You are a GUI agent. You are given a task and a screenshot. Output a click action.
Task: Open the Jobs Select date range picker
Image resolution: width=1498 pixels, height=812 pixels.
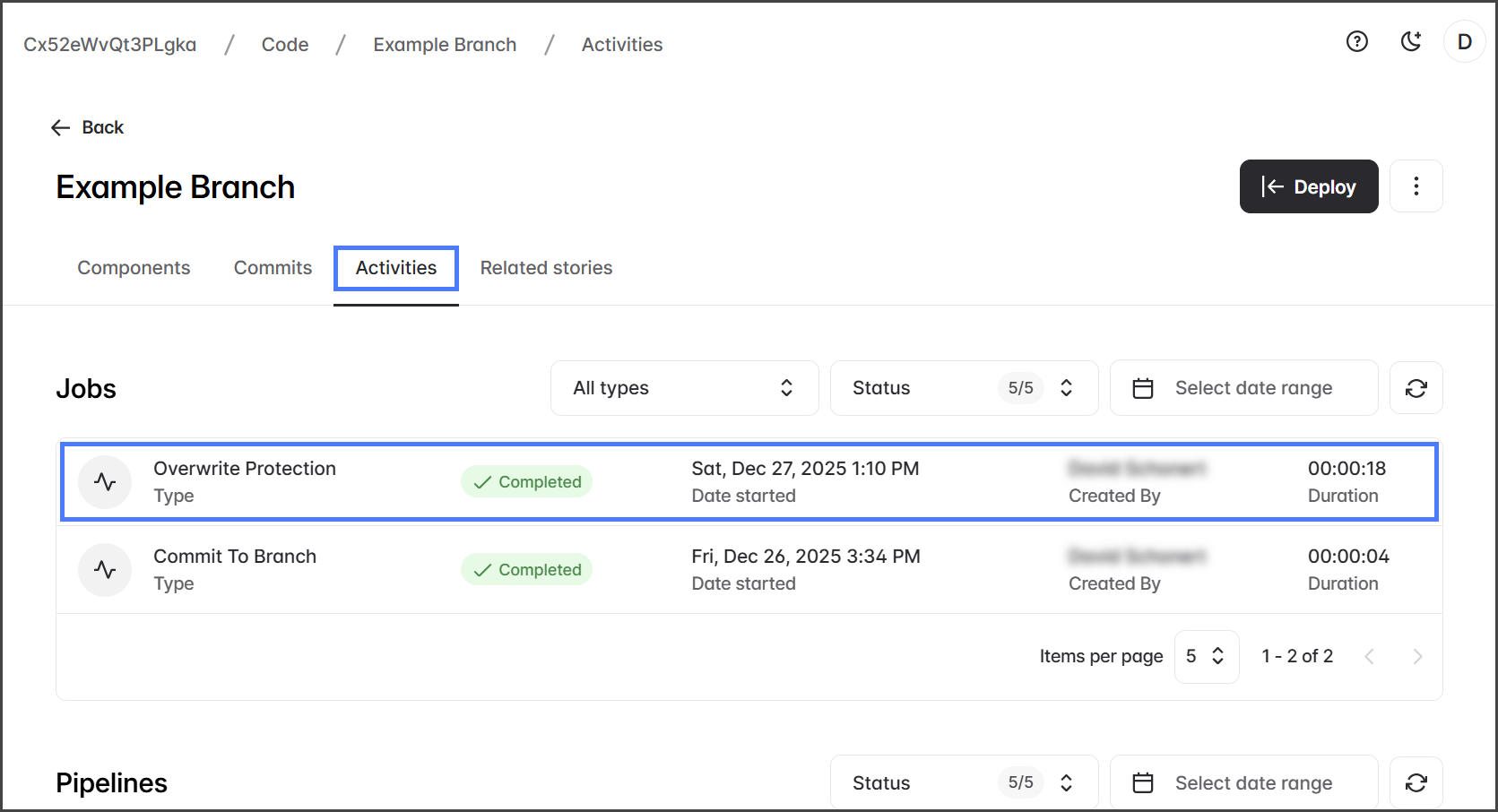pyautogui.click(x=1243, y=388)
